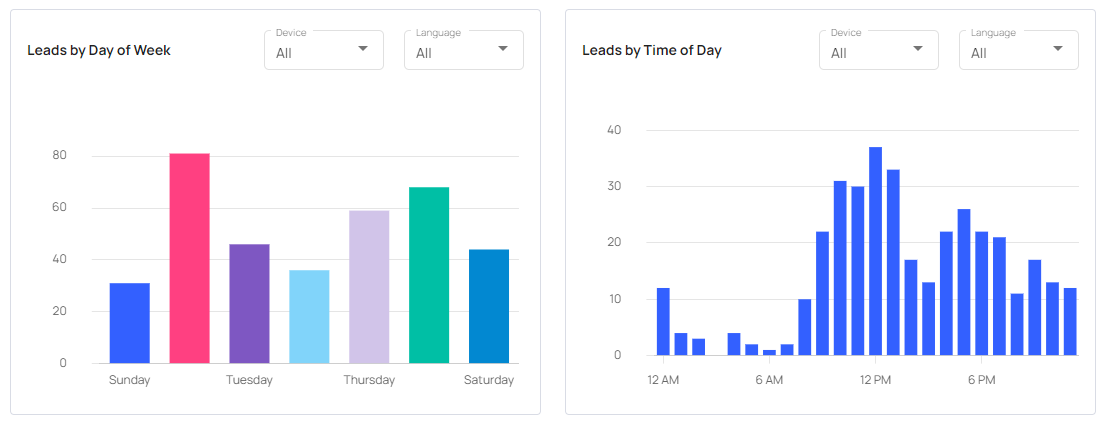Click the tallest bar at 12 PM
The width and height of the screenshot is (1108, 423).
click(x=875, y=251)
